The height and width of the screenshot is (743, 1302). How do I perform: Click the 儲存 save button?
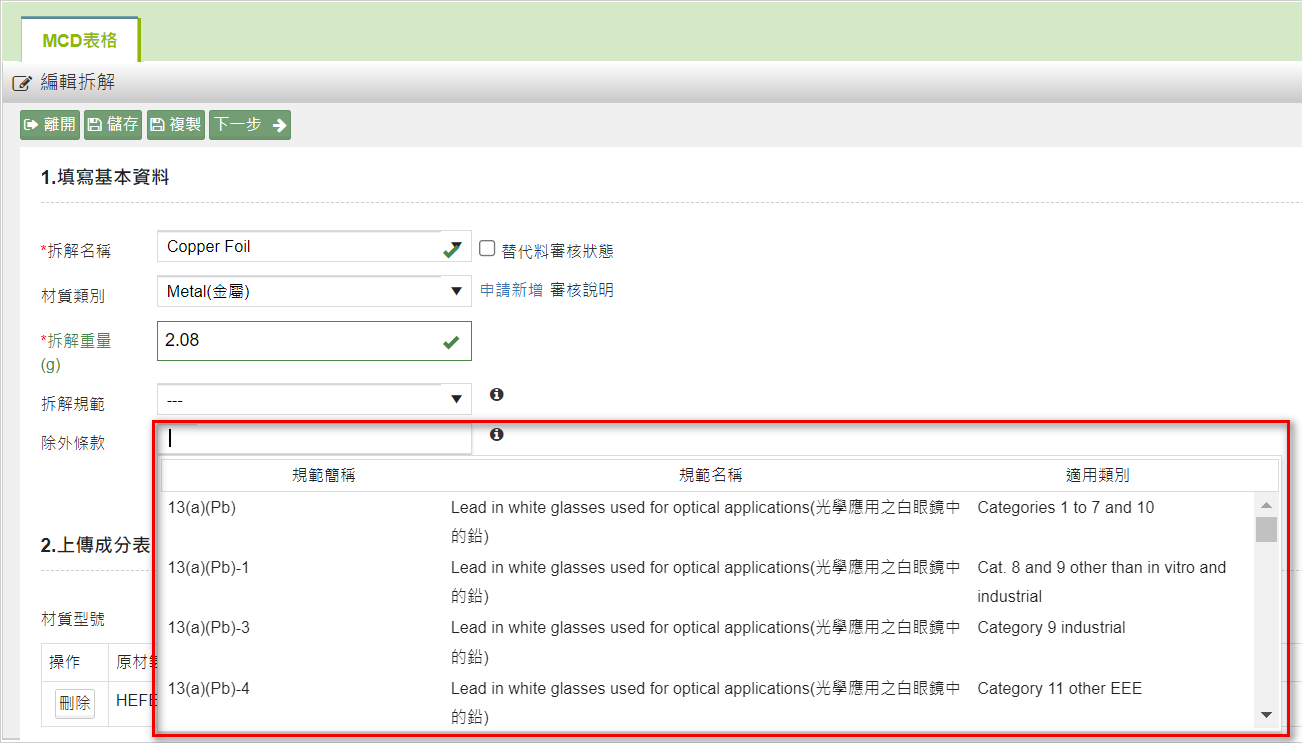(113, 125)
